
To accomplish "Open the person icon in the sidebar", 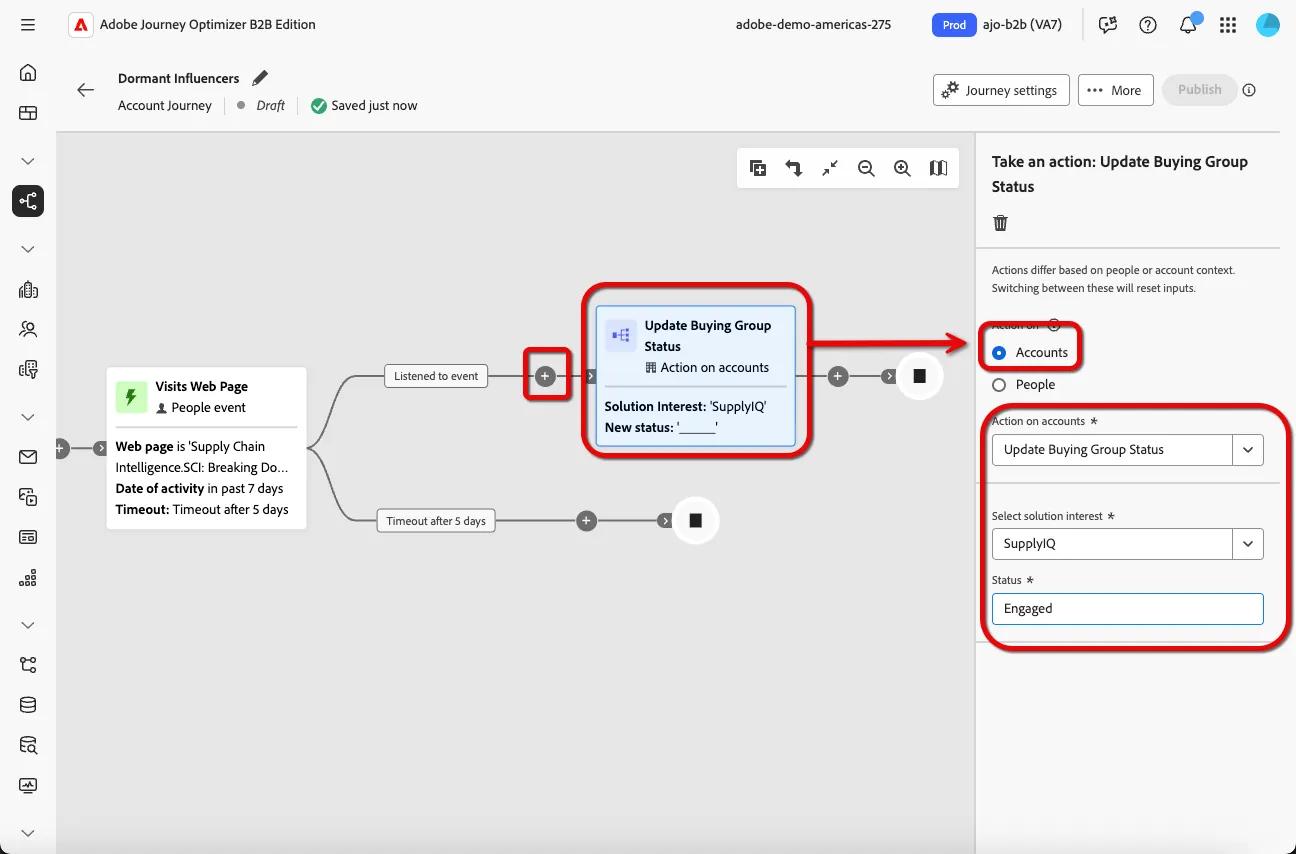I will (x=28, y=329).
